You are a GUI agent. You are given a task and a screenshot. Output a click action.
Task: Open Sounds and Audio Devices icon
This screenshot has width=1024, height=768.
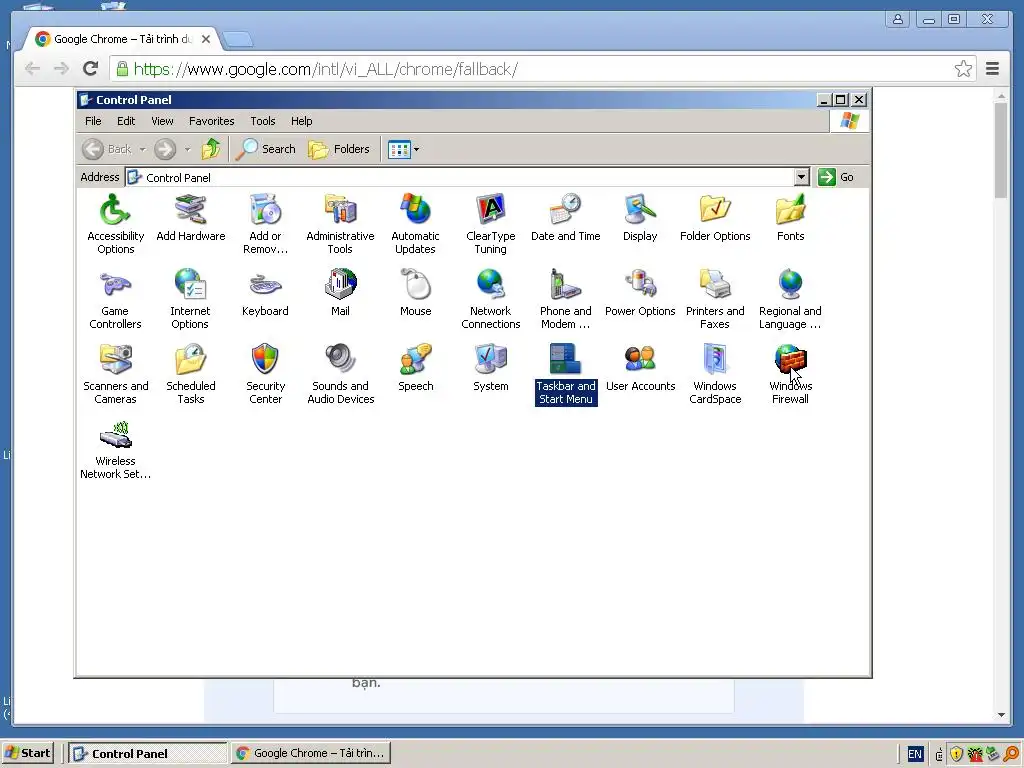coord(340,374)
